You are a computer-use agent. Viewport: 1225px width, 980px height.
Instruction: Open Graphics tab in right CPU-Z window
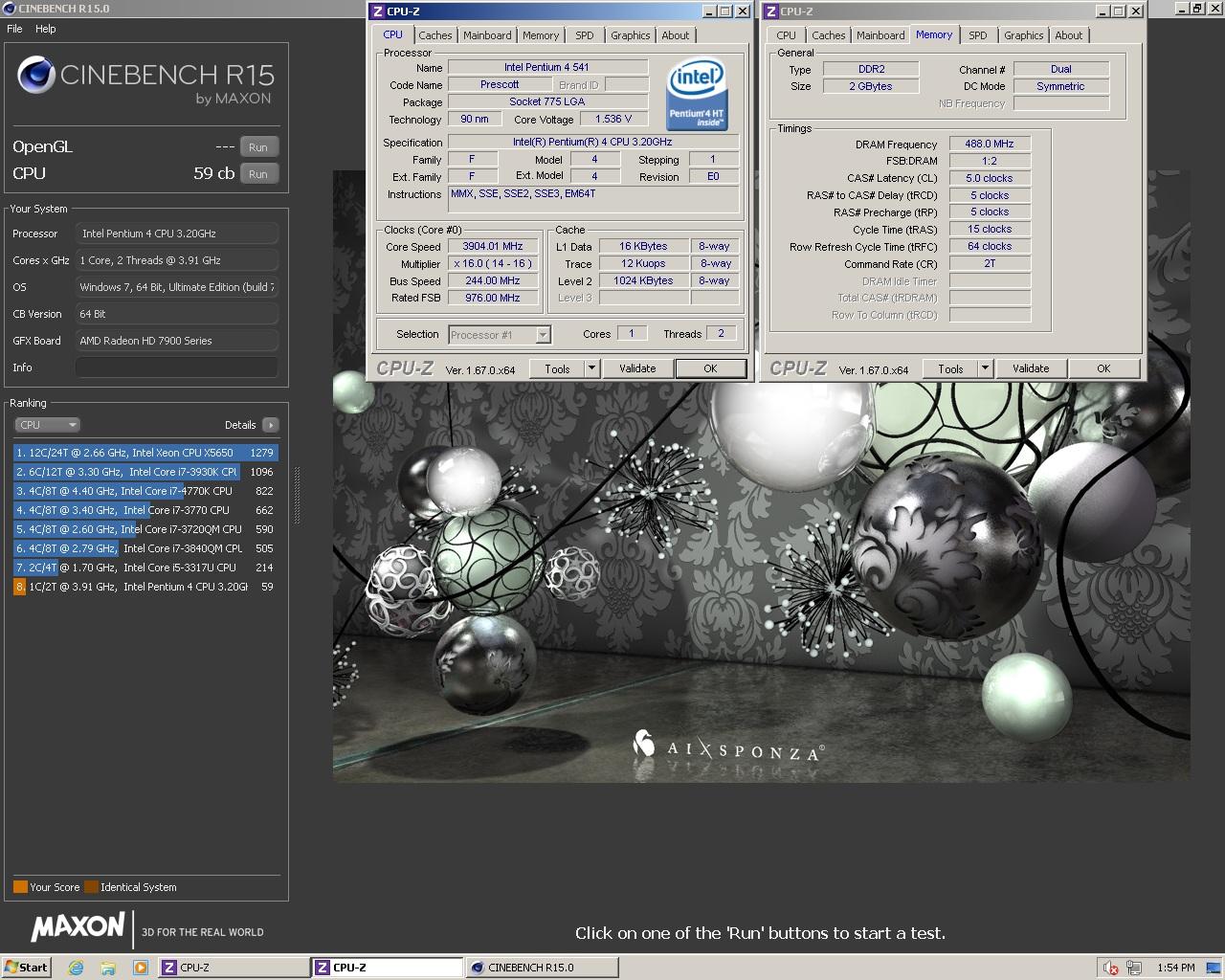point(1024,35)
